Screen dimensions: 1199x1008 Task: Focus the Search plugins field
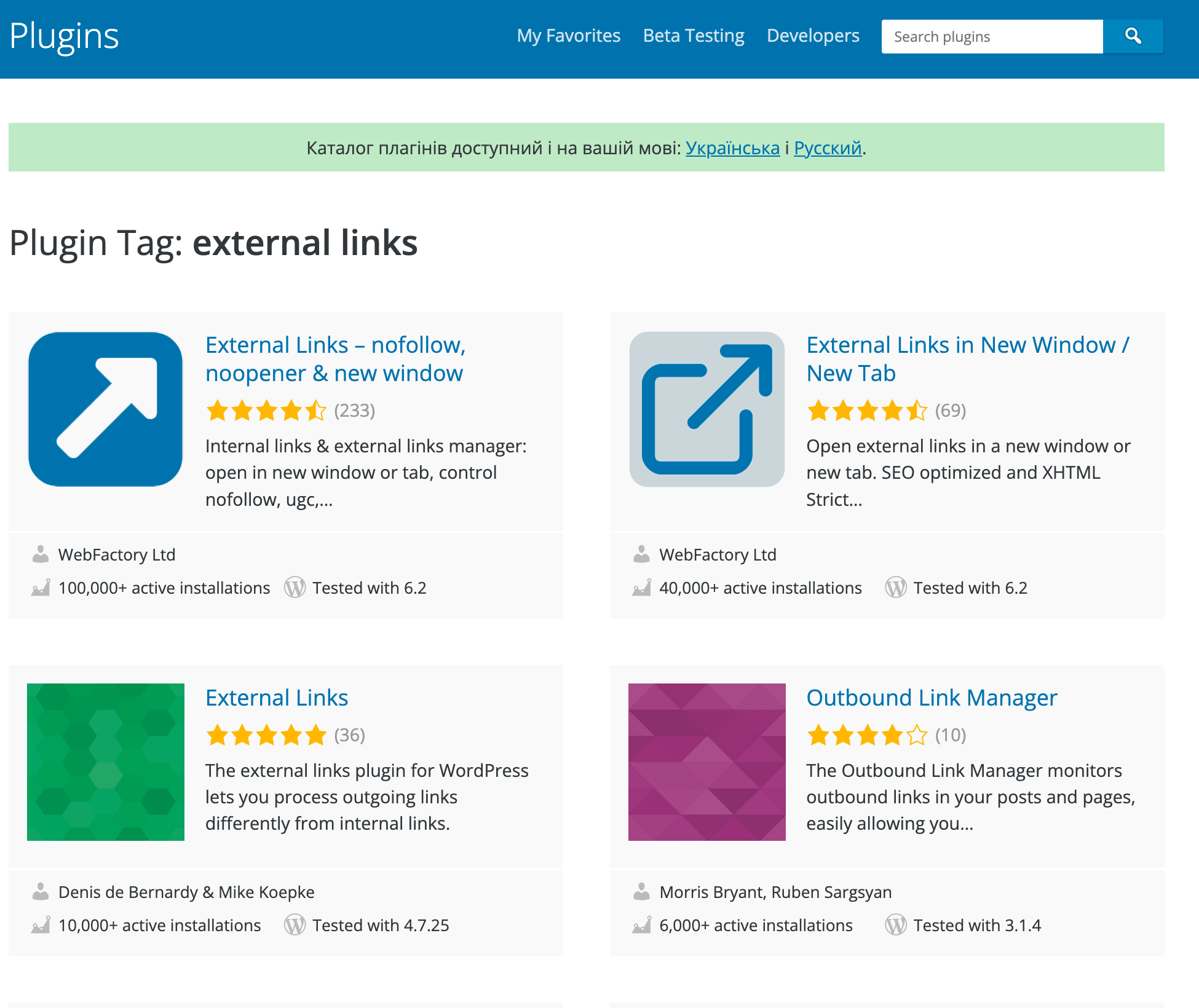pyautogui.click(x=992, y=36)
